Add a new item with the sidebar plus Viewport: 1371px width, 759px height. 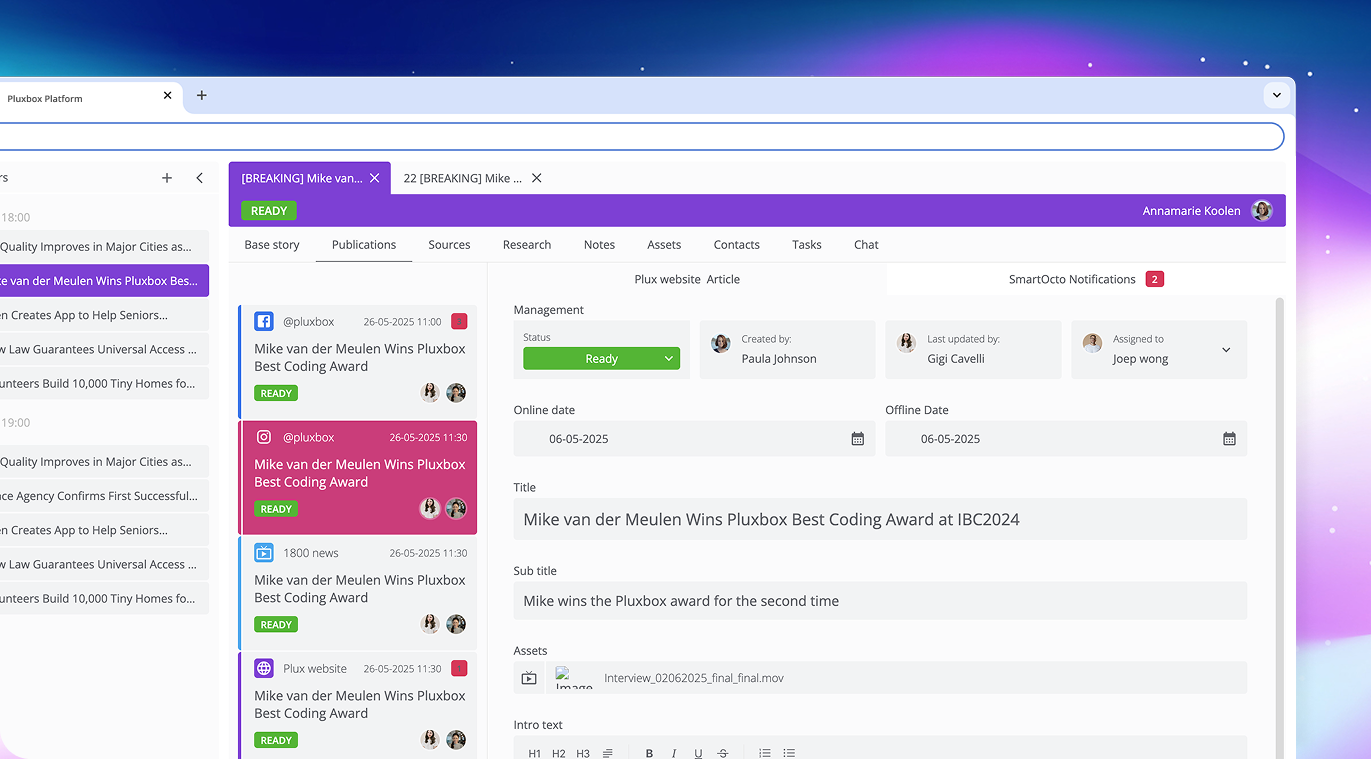point(167,178)
